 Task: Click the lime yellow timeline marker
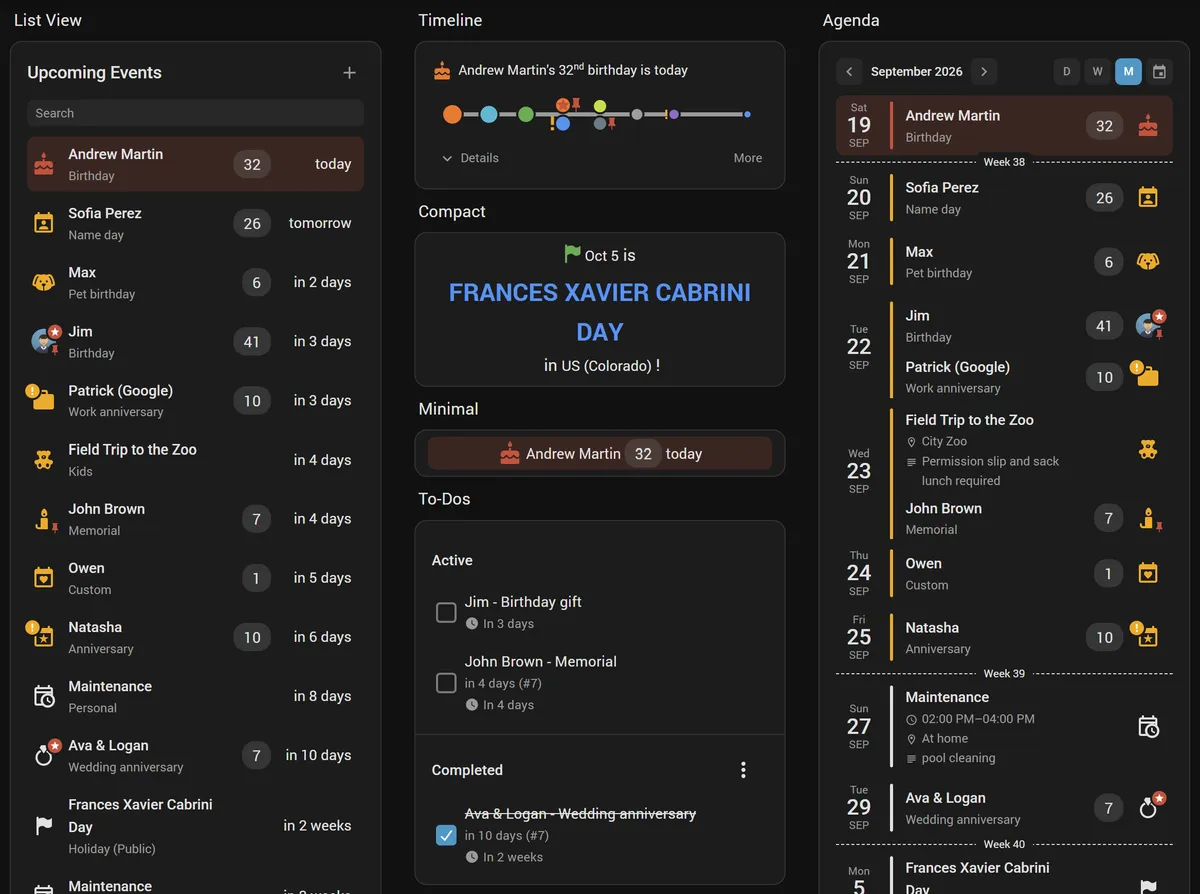click(x=600, y=106)
